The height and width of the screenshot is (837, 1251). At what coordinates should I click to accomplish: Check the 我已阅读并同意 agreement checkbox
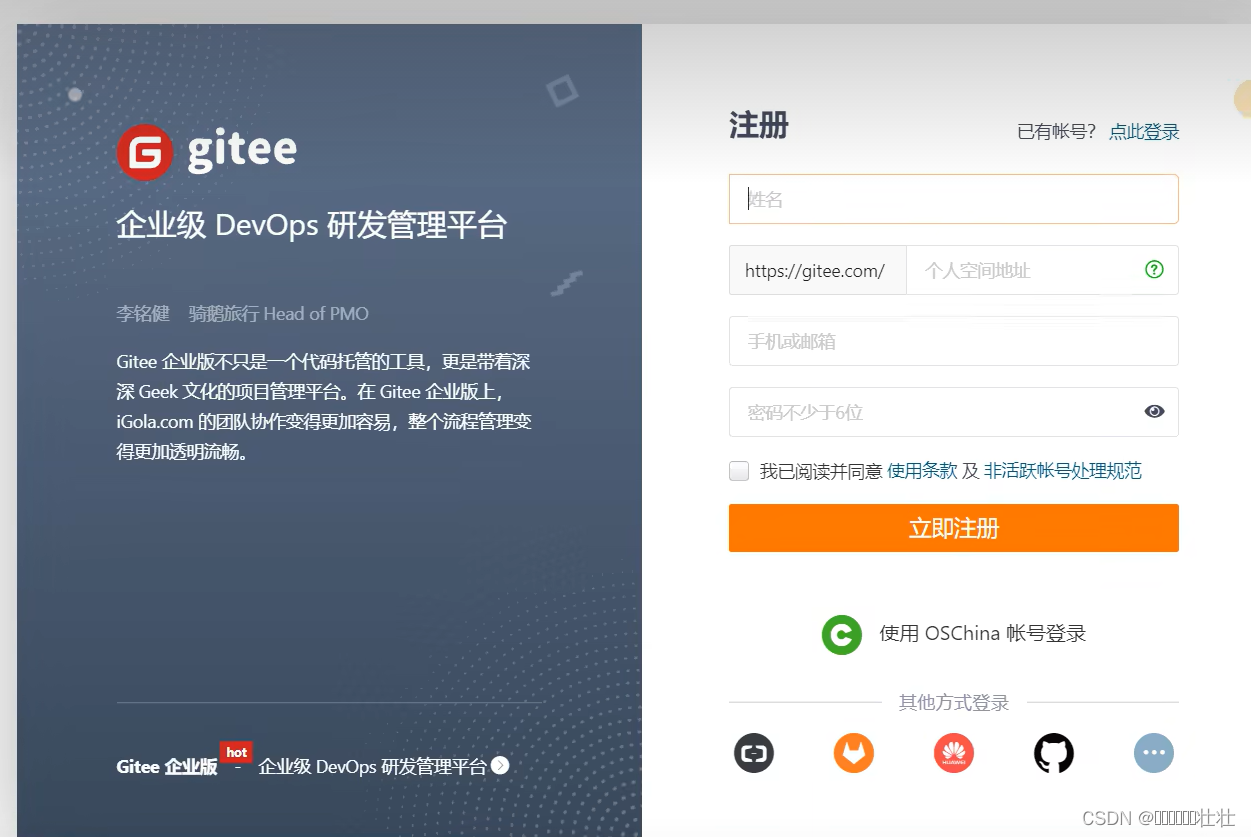(x=739, y=471)
